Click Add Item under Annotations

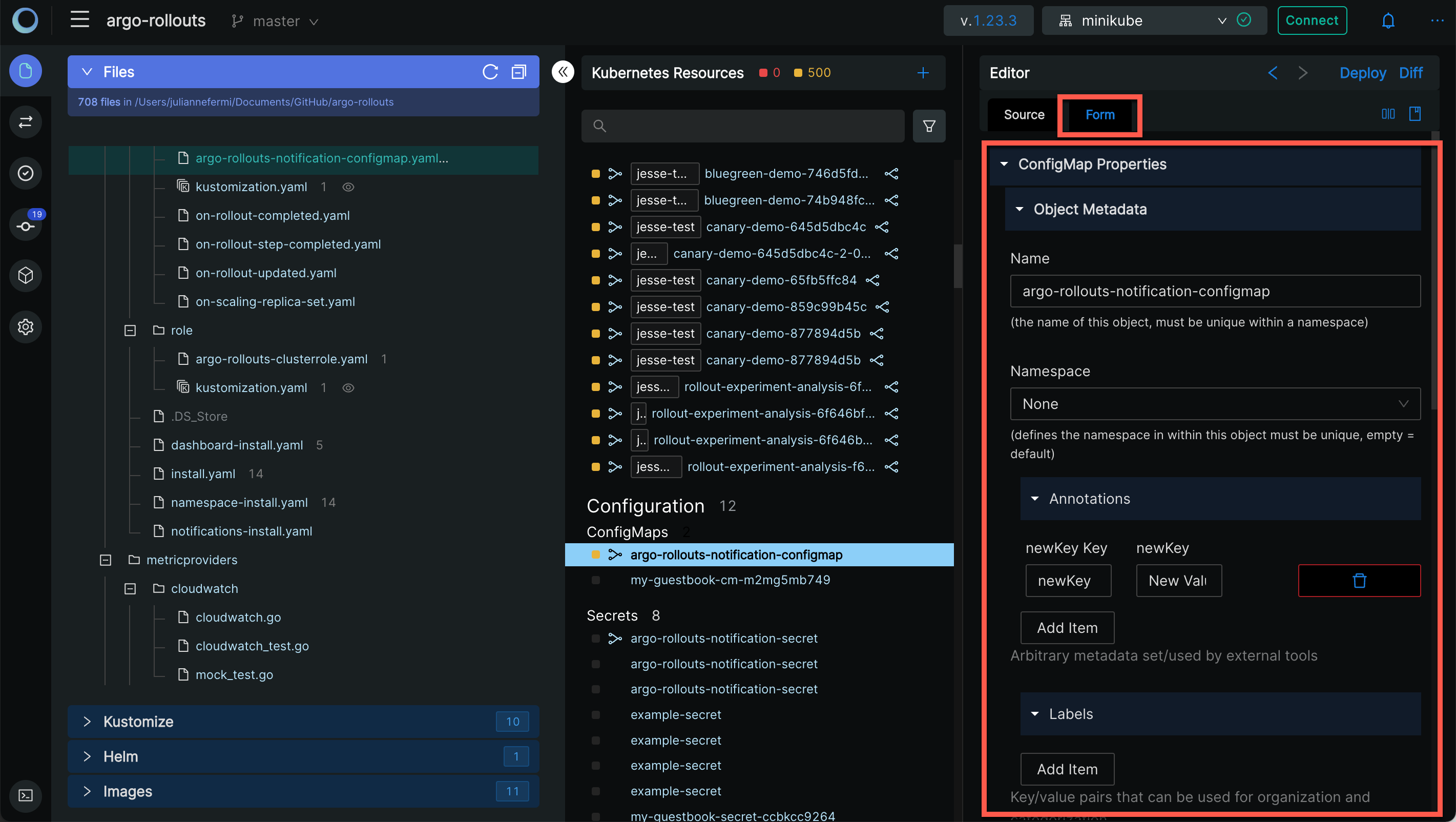(1067, 628)
